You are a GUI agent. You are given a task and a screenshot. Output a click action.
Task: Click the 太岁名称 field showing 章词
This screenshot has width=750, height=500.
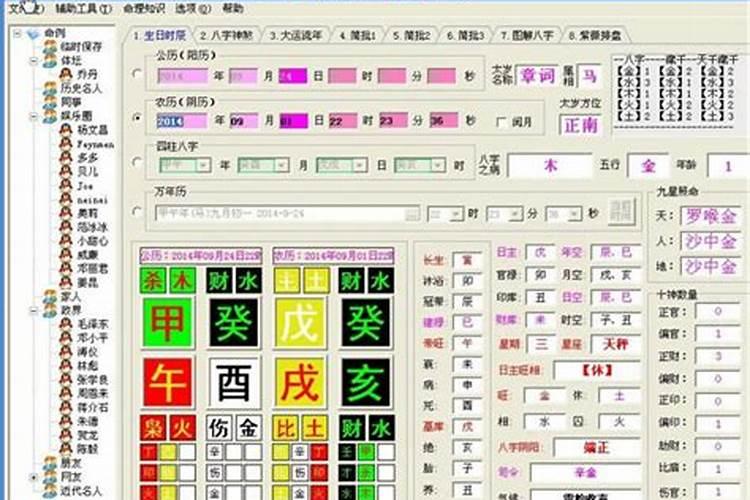(x=537, y=76)
